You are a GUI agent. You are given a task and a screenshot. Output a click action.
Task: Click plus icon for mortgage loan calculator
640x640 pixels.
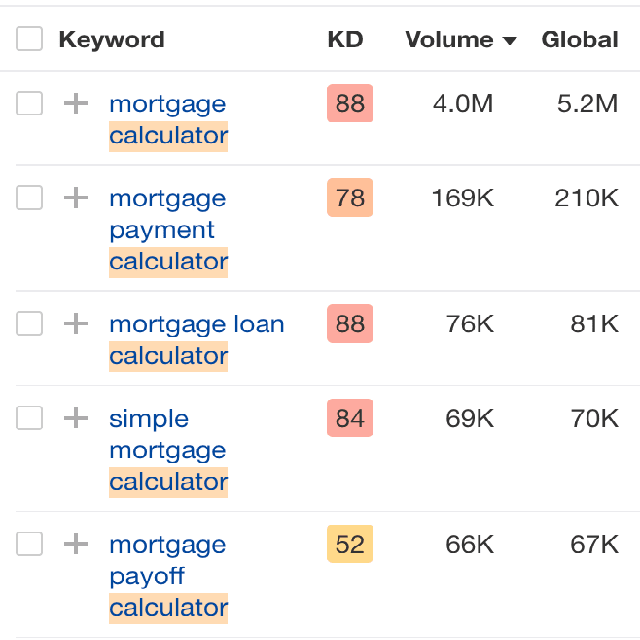[76, 324]
